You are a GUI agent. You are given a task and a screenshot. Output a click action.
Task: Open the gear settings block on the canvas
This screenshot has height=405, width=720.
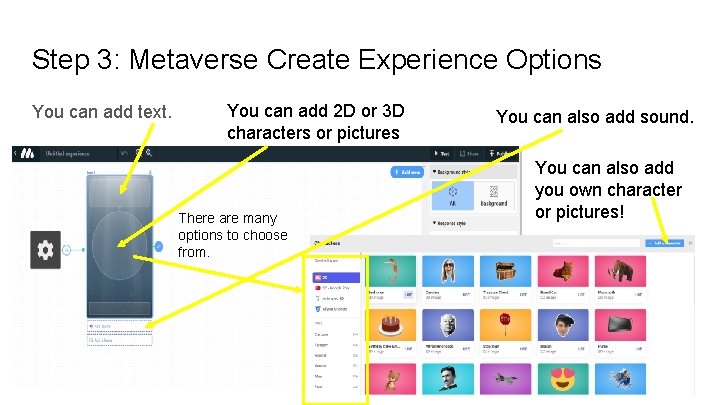[45, 250]
